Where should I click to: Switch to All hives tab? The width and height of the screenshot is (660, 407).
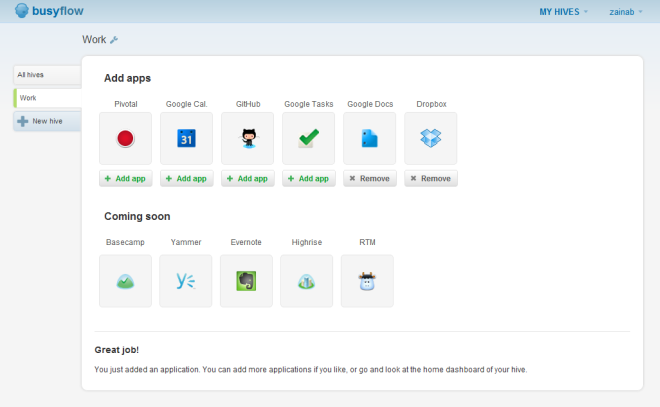pyautogui.click(x=47, y=75)
